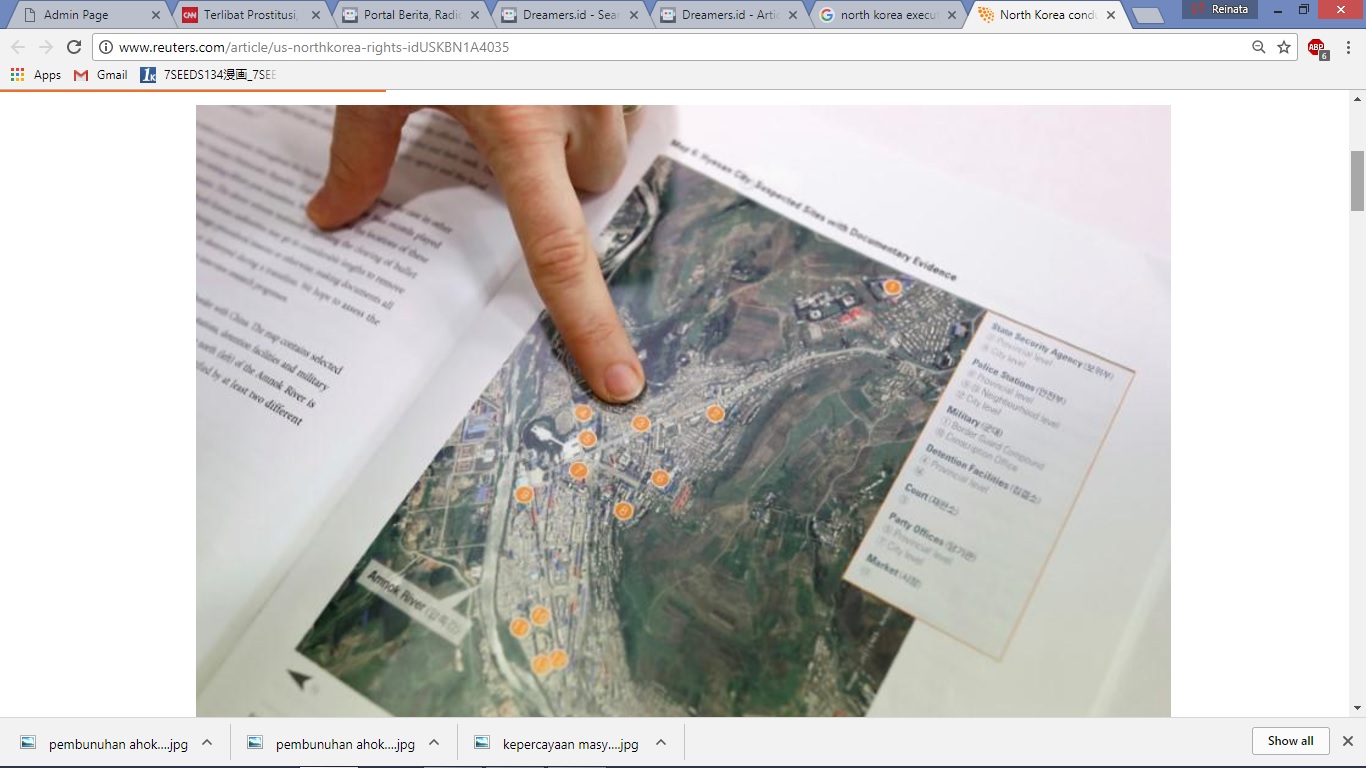Open the Gmail bookmark

point(101,75)
